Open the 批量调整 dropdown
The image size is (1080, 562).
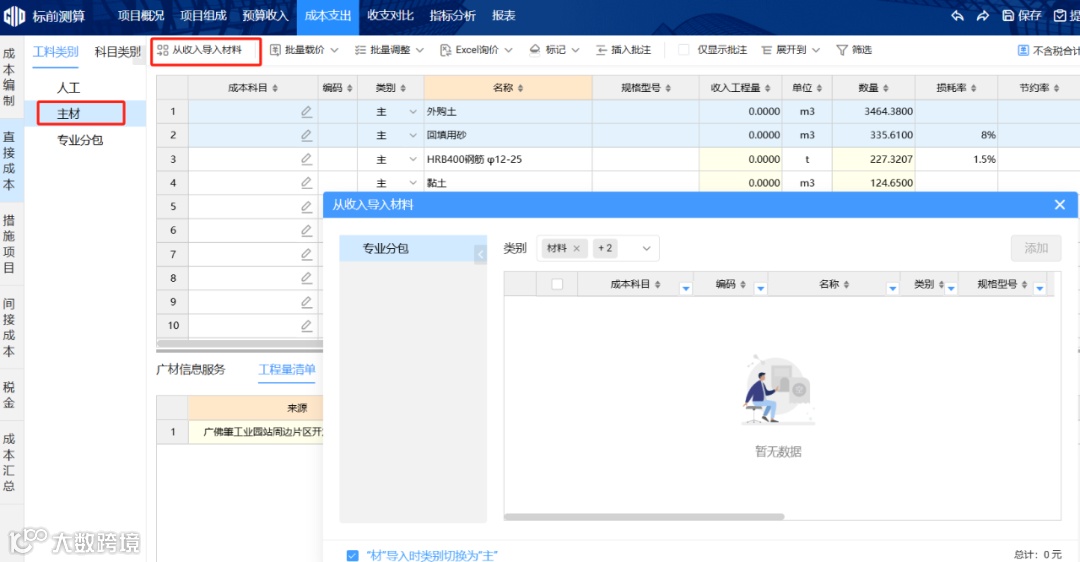389,50
